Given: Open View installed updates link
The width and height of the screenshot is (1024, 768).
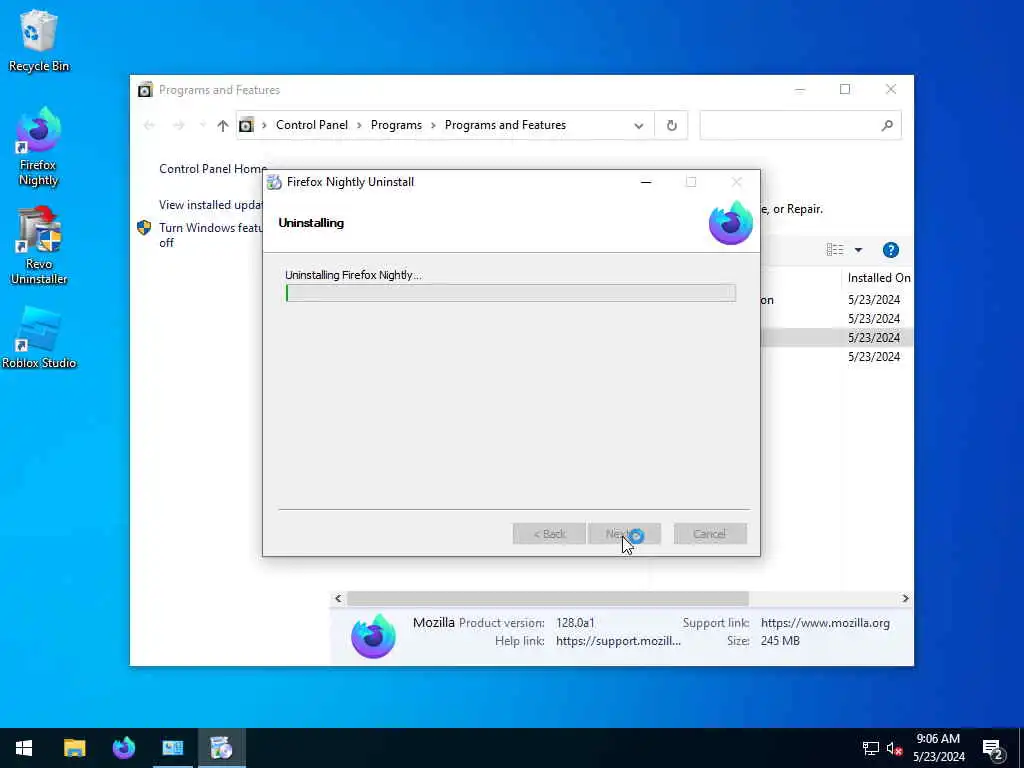Looking at the screenshot, I should click(211, 204).
